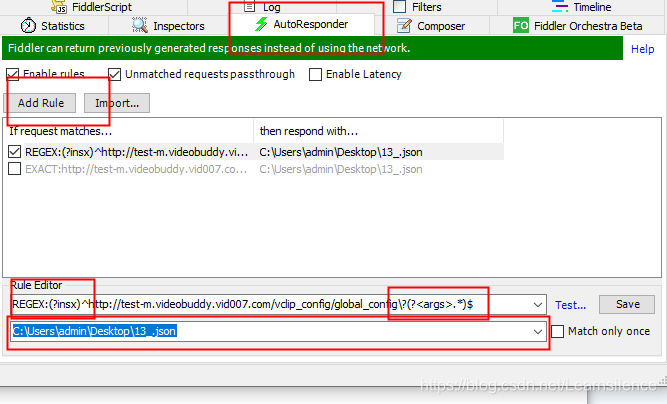Click the Statistics stopwatch icon

tap(29, 26)
